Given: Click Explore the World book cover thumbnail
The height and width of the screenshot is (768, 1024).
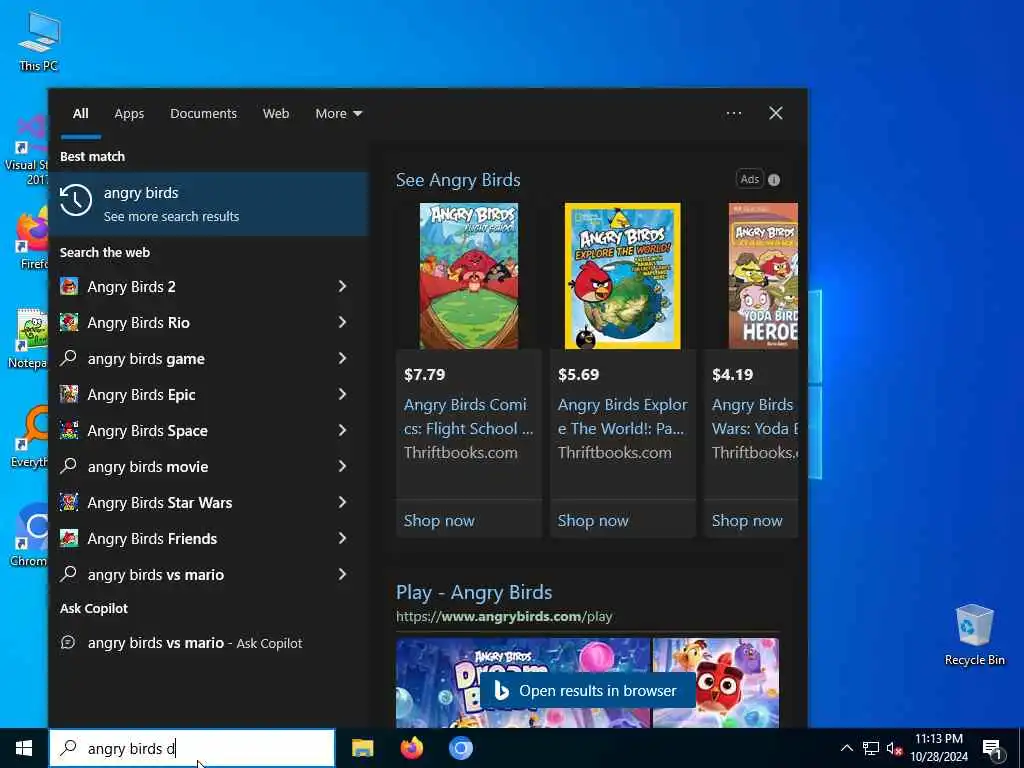Looking at the screenshot, I should pos(622,276).
